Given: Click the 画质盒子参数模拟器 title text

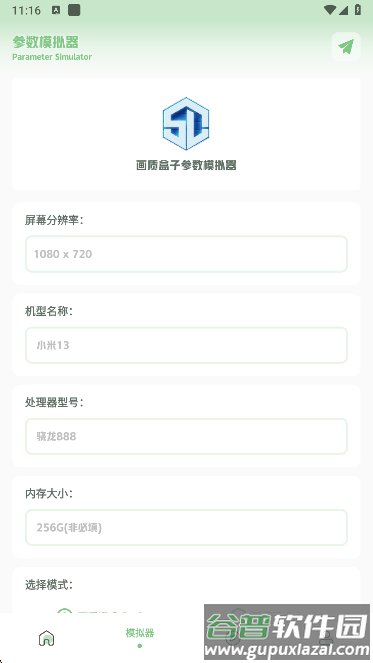Looking at the screenshot, I should (186, 165).
